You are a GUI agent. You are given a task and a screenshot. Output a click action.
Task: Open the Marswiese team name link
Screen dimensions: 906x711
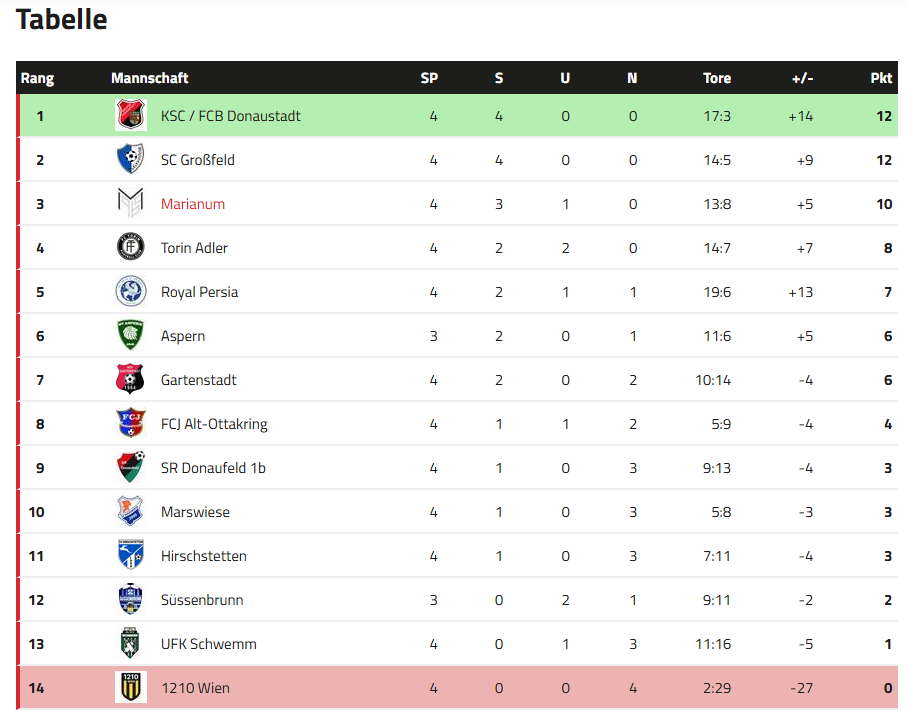[x=195, y=512]
